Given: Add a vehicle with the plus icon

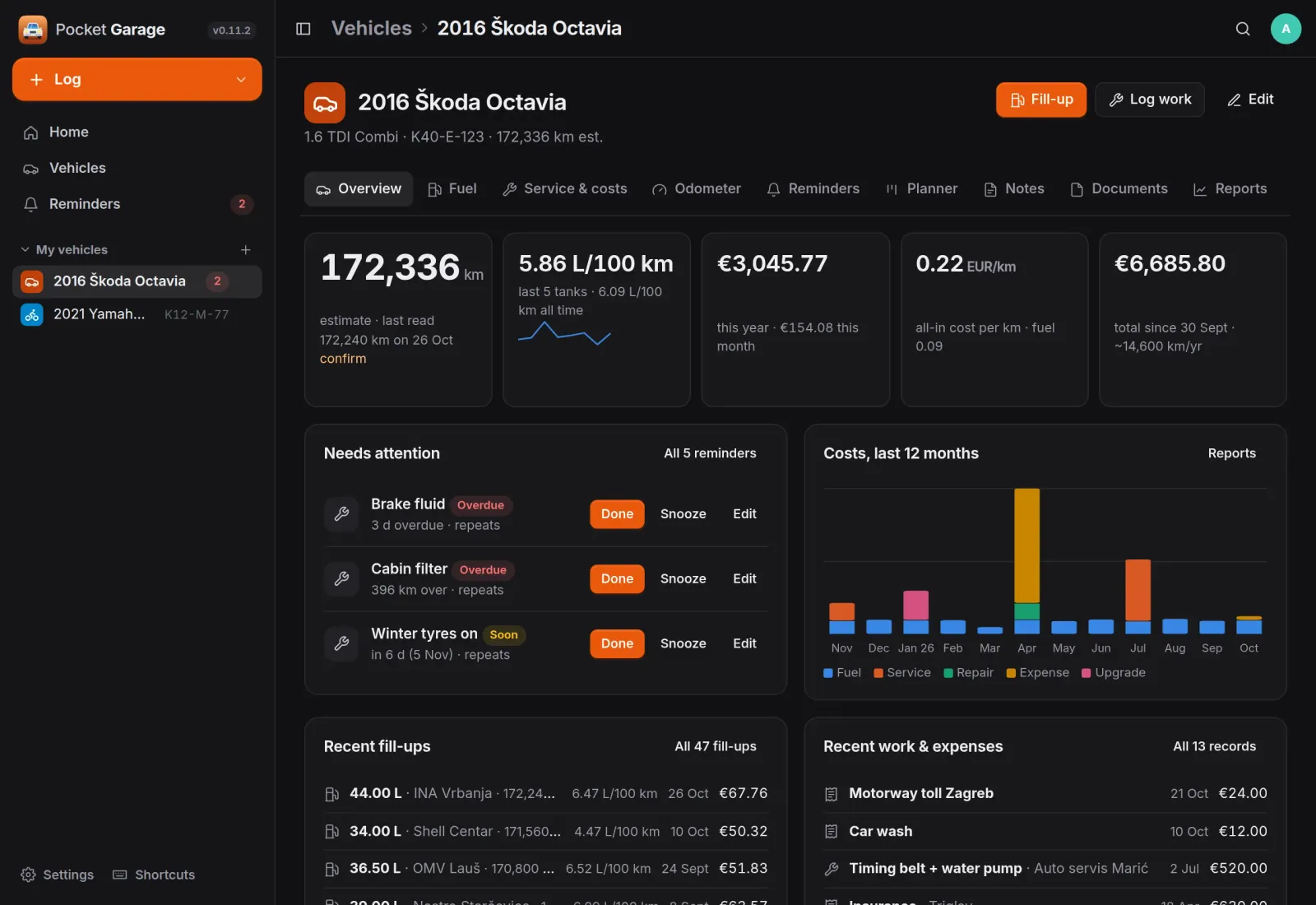Looking at the screenshot, I should coord(245,249).
